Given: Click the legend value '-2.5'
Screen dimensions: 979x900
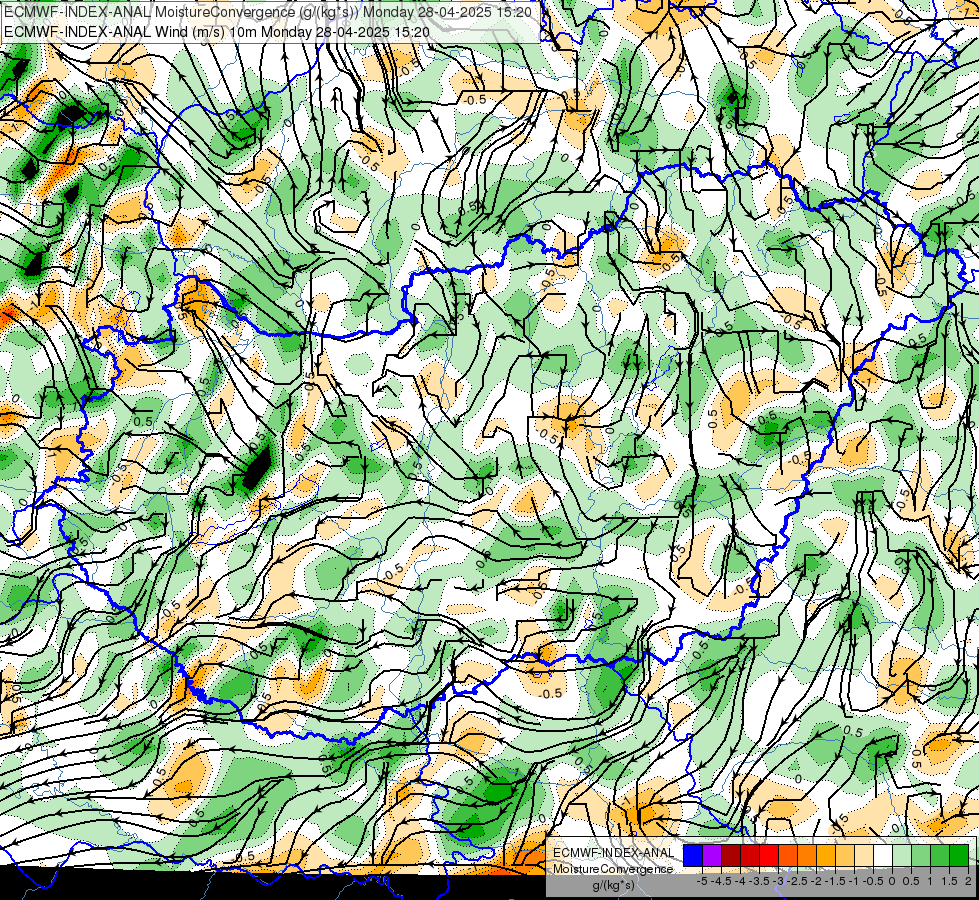Looking at the screenshot, I should (797, 881).
